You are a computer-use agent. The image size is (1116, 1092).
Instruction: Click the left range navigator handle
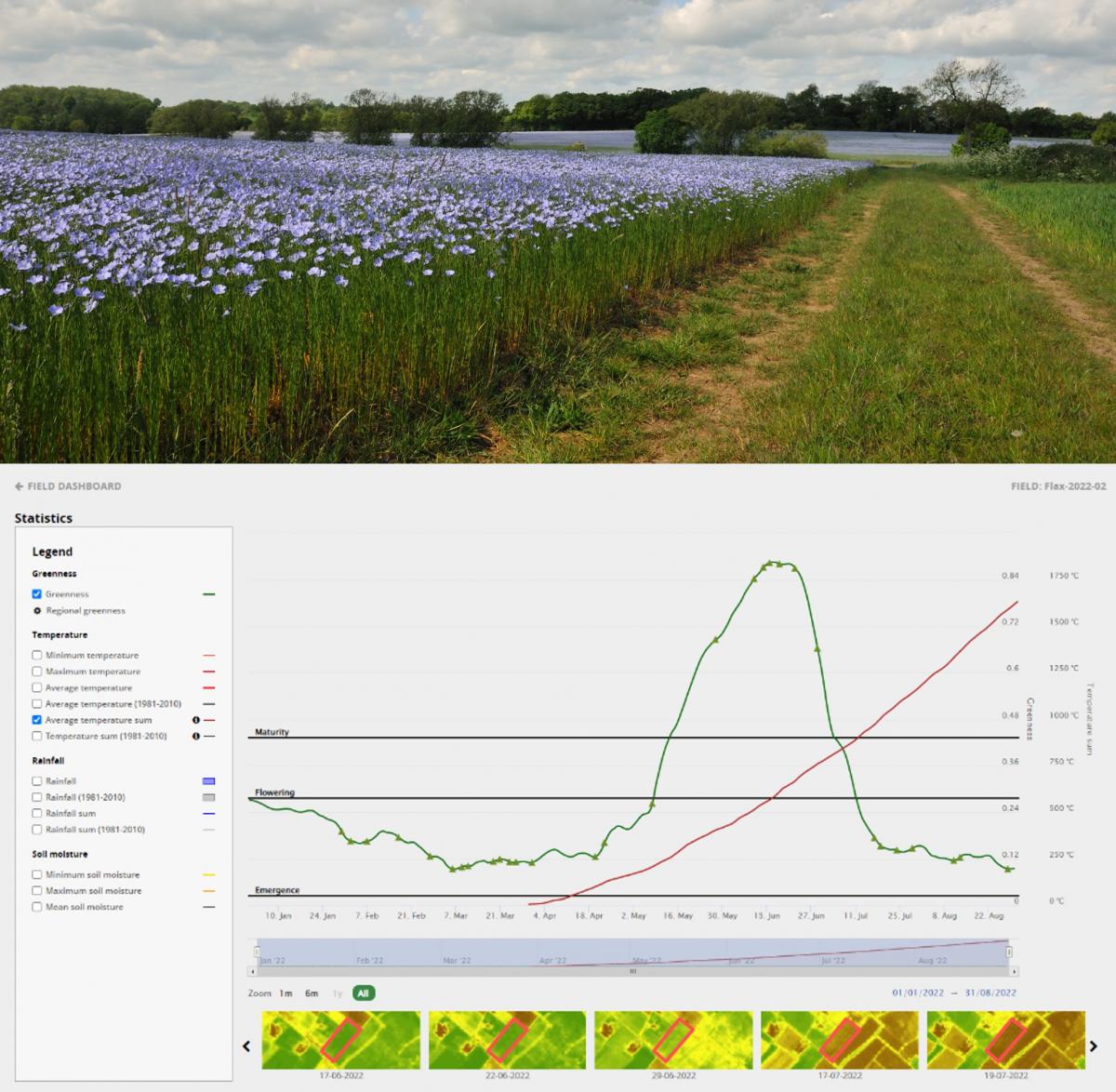258,952
